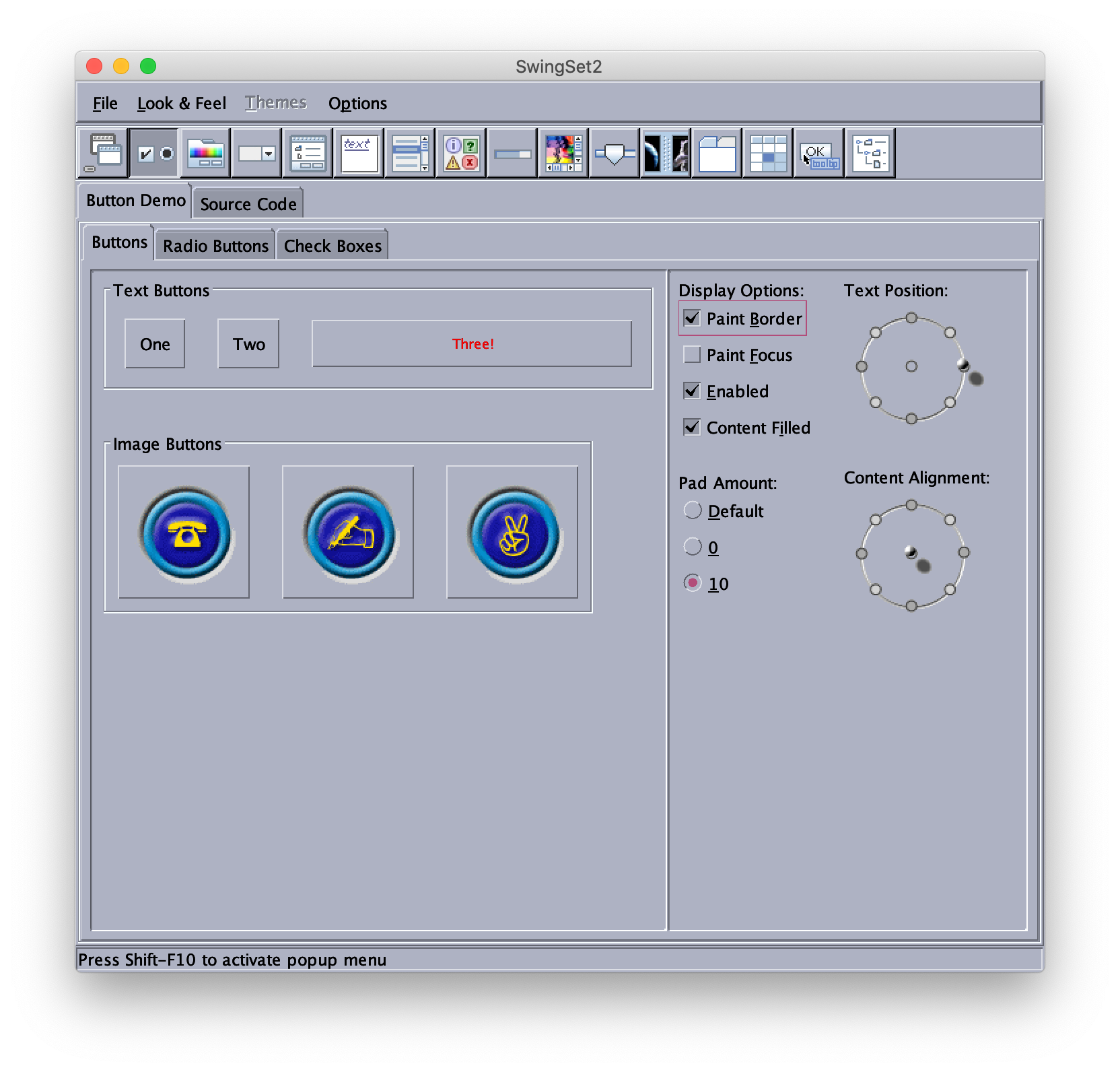Switch to the Check Boxes tab
Screen dimensions: 1120x1072
(332, 246)
